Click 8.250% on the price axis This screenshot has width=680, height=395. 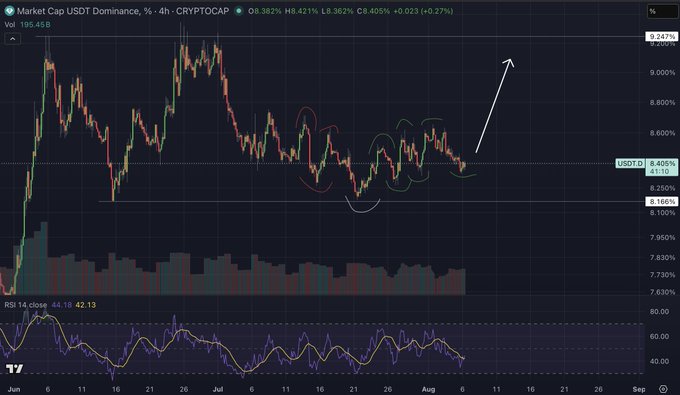pos(662,188)
